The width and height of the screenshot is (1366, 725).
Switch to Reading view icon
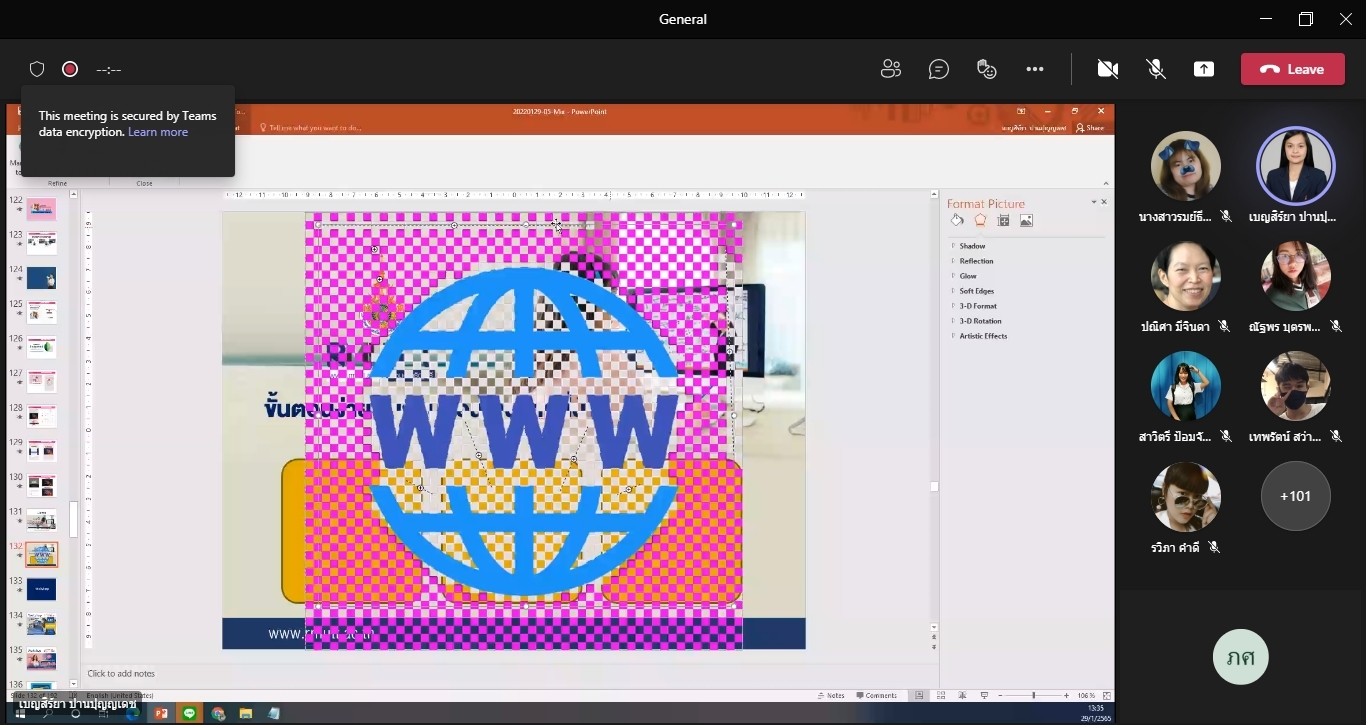962,695
